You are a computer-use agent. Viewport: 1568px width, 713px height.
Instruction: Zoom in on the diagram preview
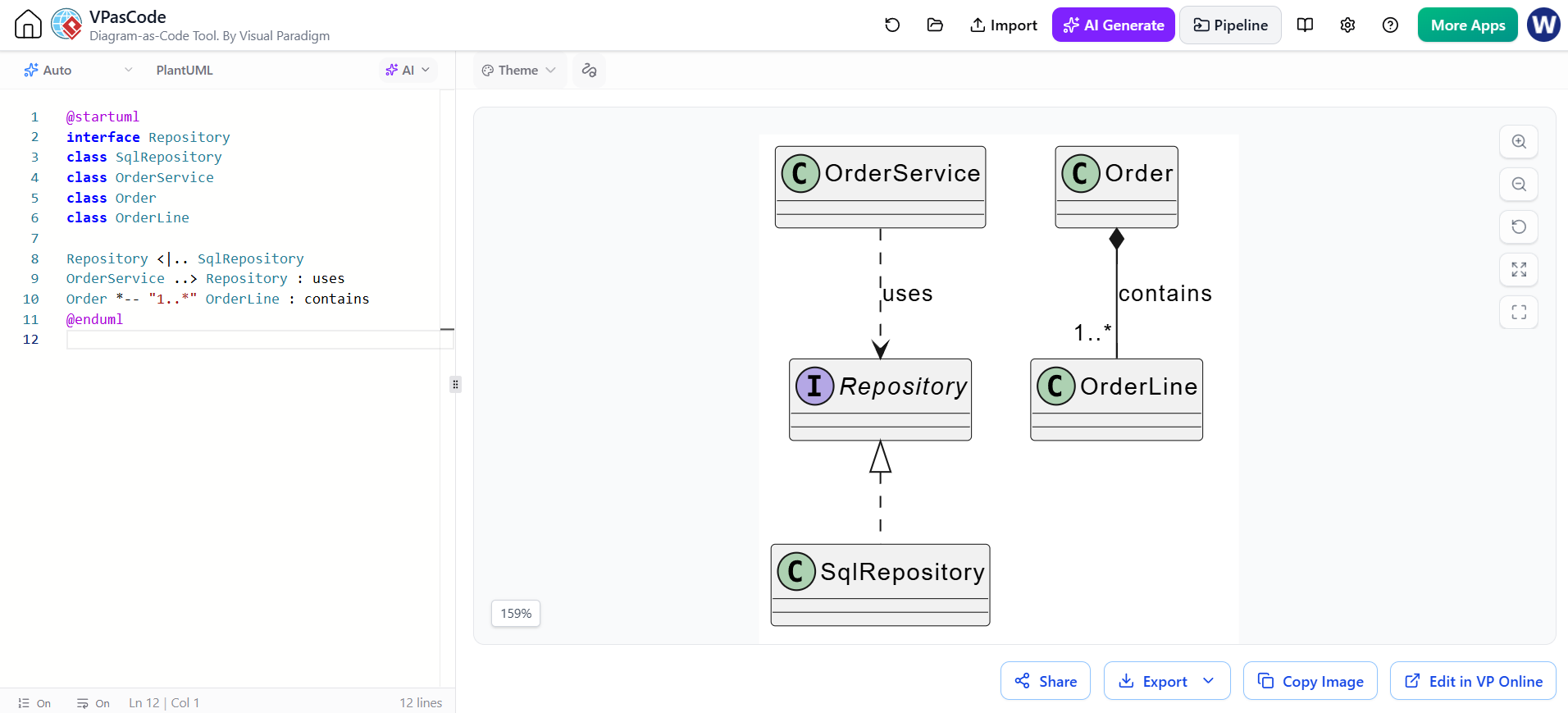tap(1519, 142)
